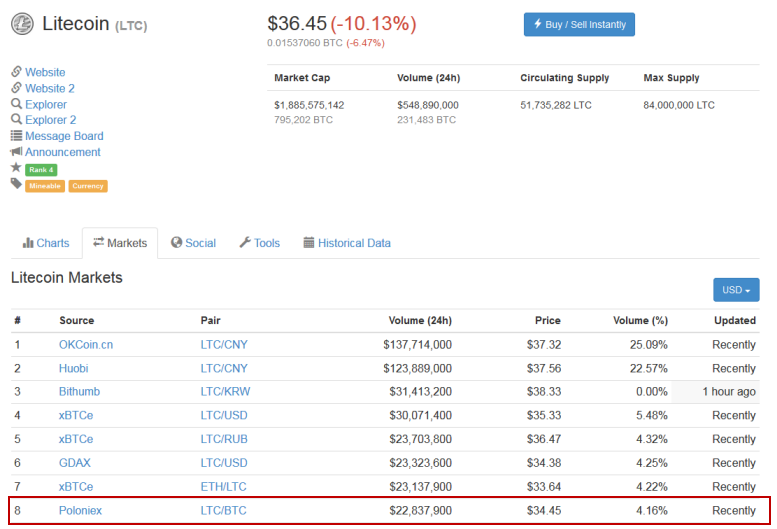777x529 pixels.
Task: Click the 84,000,000 LTC max supply
Action: tap(679, 105)
